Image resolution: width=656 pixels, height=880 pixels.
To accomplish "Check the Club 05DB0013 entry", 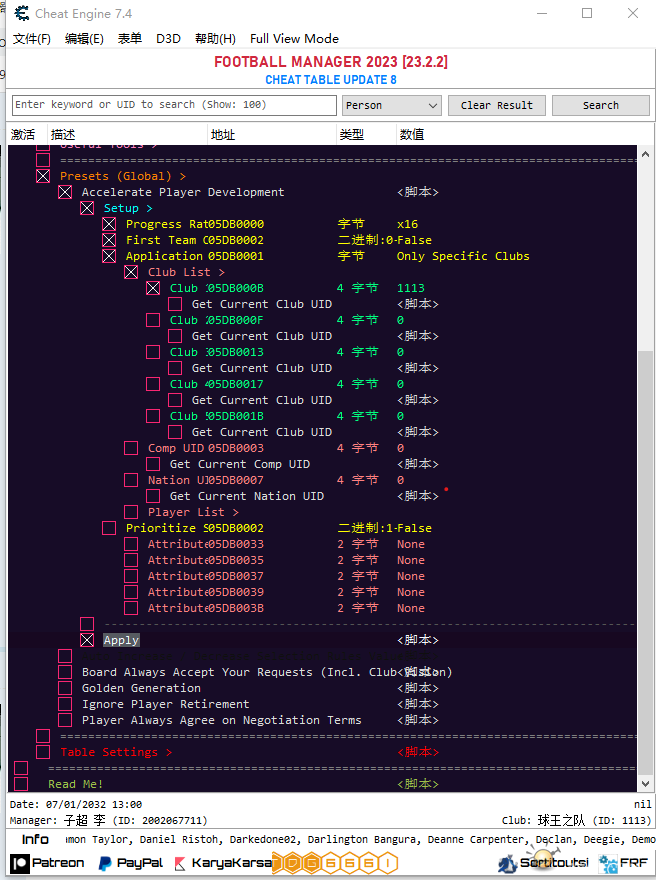I will pyautogui.click(x=153, y=352).
